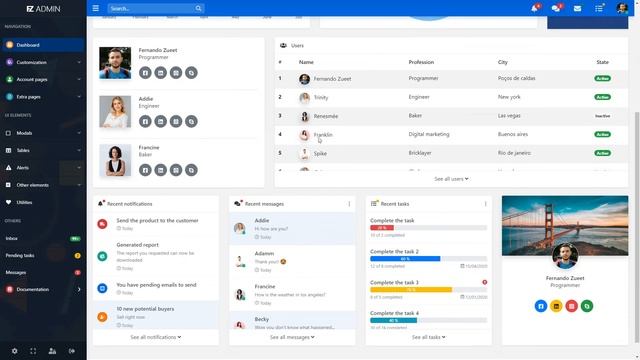Expand the Extra pages sidebar menu
The image size is (640, 360).
(43, 97)
